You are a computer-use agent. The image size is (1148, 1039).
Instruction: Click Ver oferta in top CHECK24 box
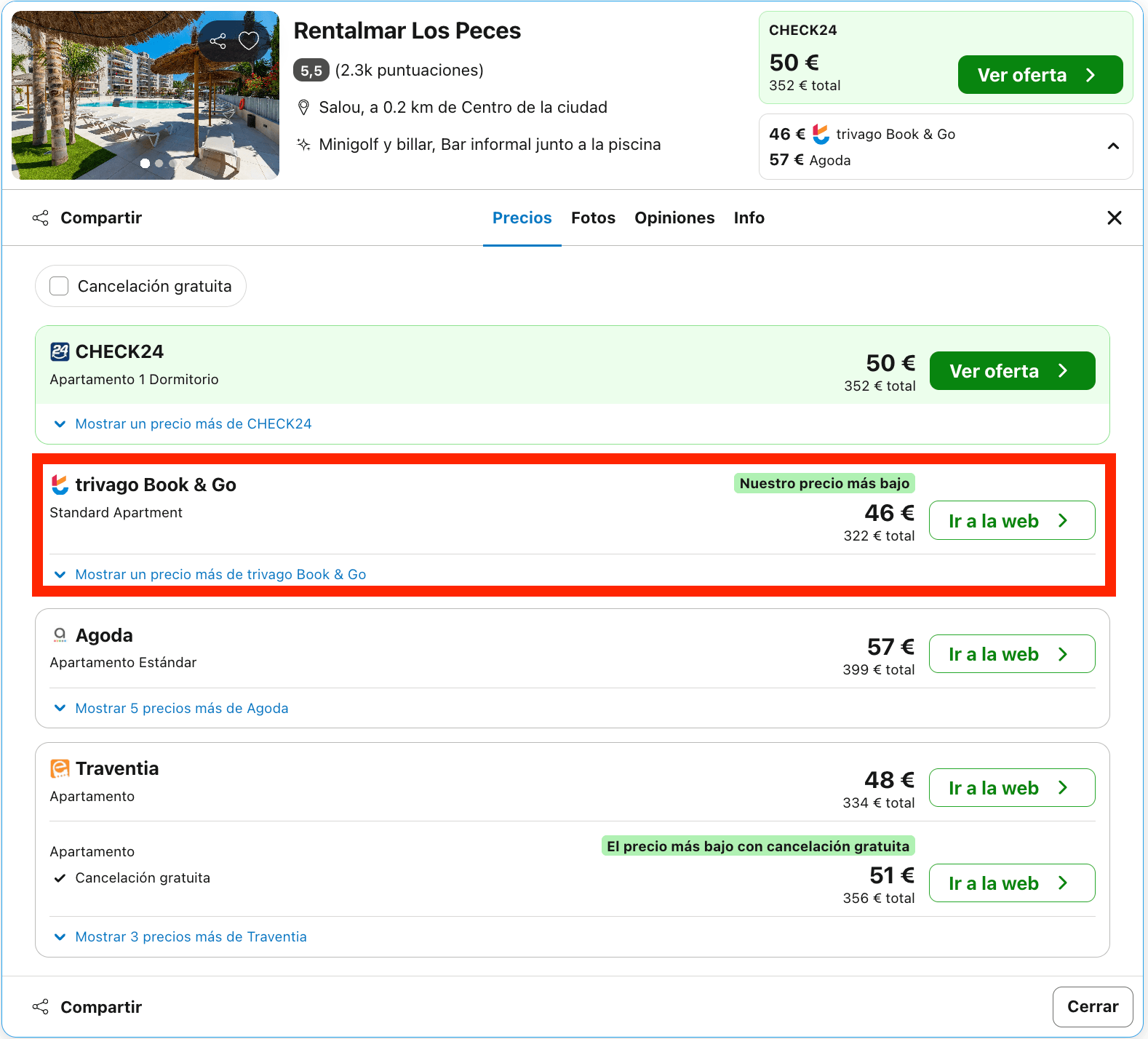[x=1040, y=75]
